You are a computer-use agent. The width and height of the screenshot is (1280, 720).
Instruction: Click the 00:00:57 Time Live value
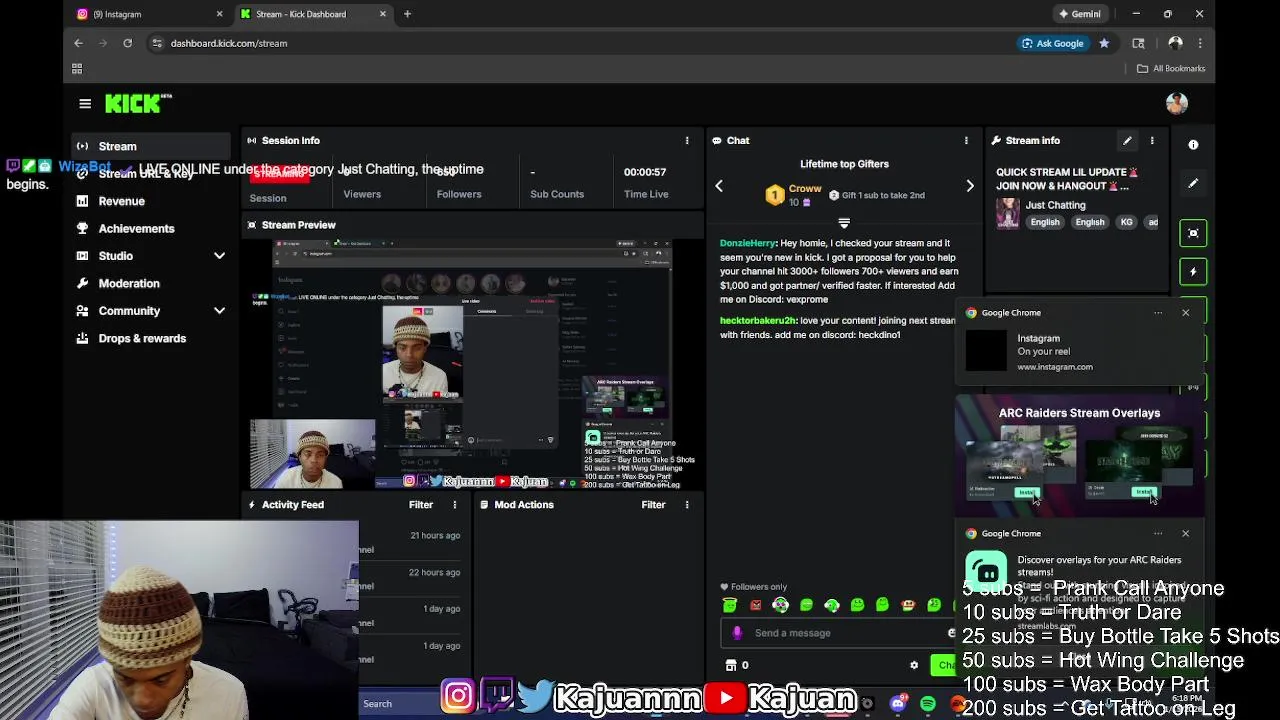point(645,172)
